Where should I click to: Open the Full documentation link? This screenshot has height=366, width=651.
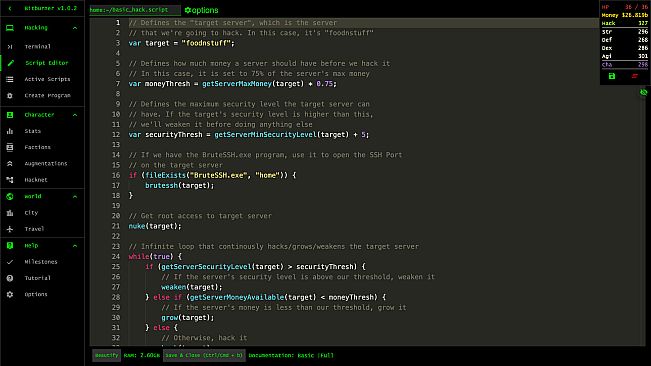(x=326, y=355)
